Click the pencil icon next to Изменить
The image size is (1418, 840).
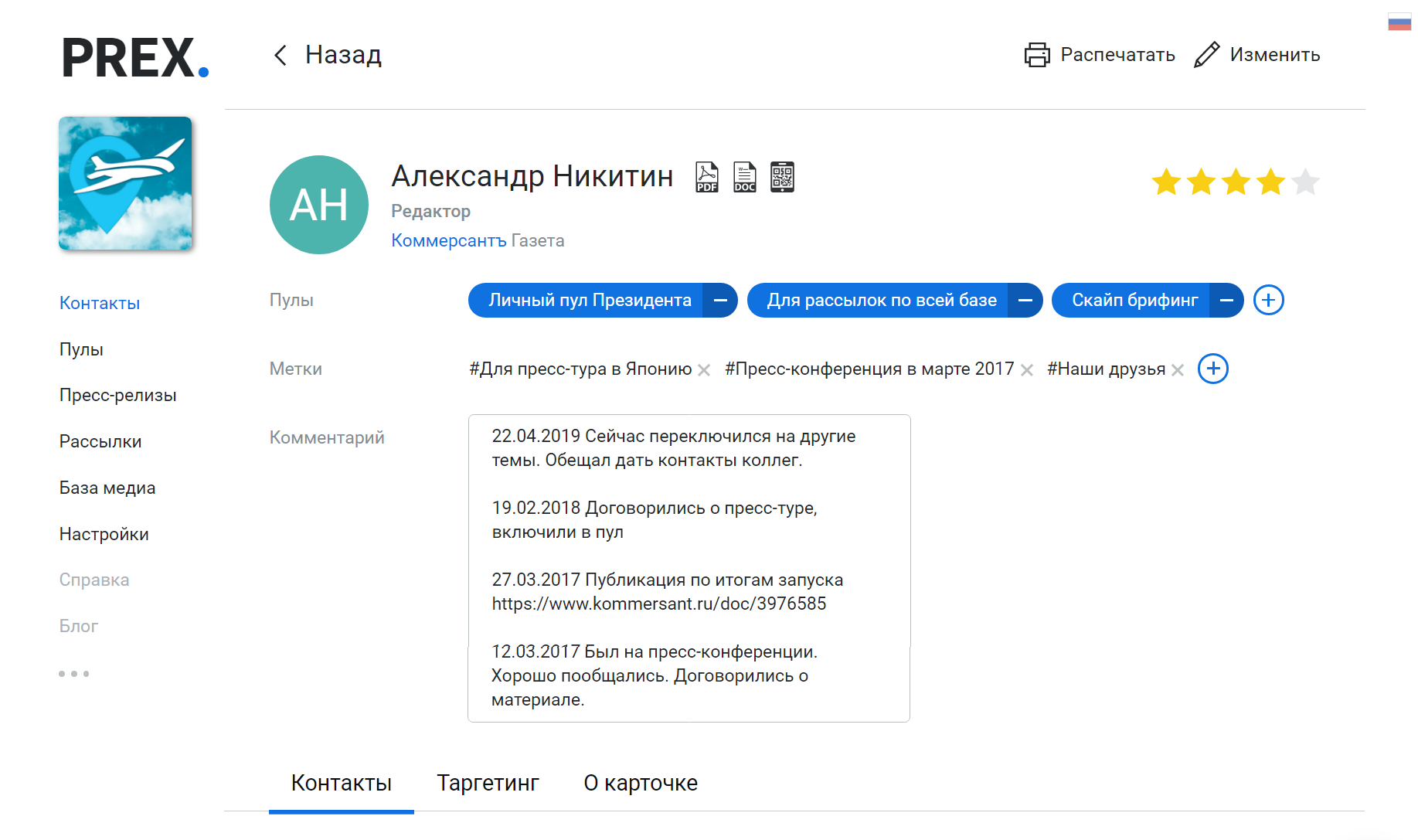(x=1206, y=54)
